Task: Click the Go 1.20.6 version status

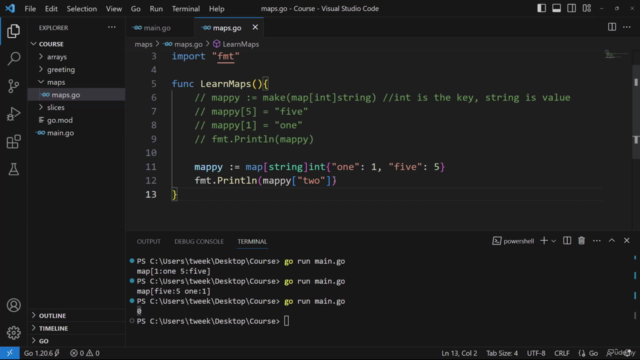Action: [x=41, y=353]
